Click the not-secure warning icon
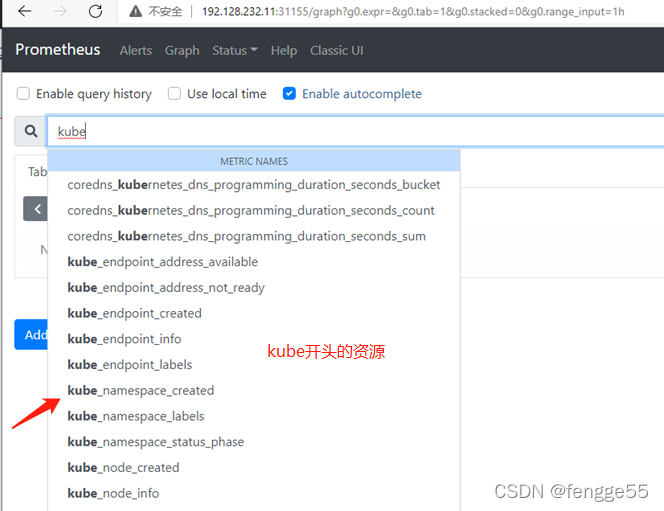 coord(136,11)
